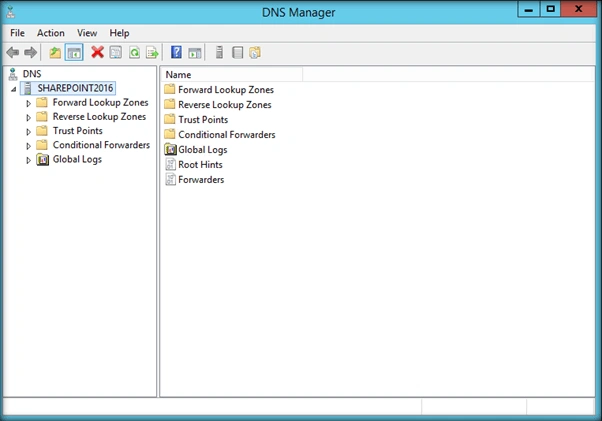
Task: Select Forward Lookup Zones label in tree
Action: (x=101, y=102)
